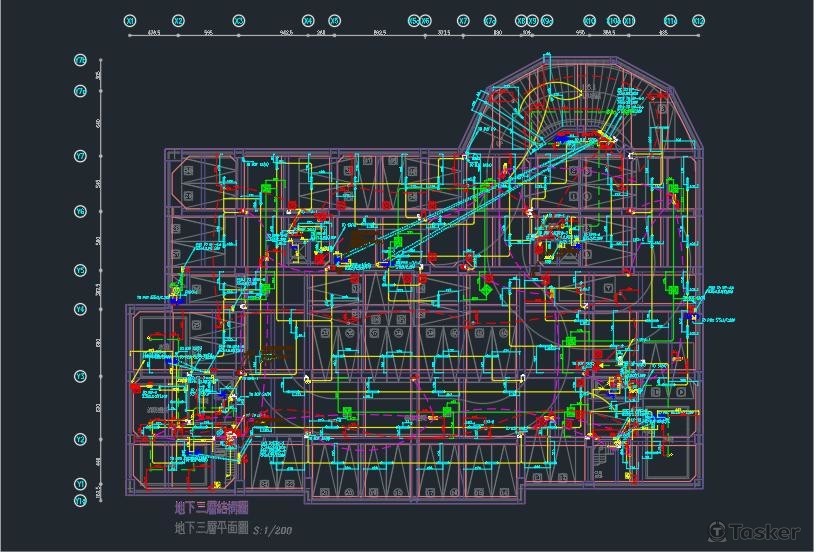816x552 pixels.
Task: Click the X7 grid axis bubble
Action: [463, 20]
